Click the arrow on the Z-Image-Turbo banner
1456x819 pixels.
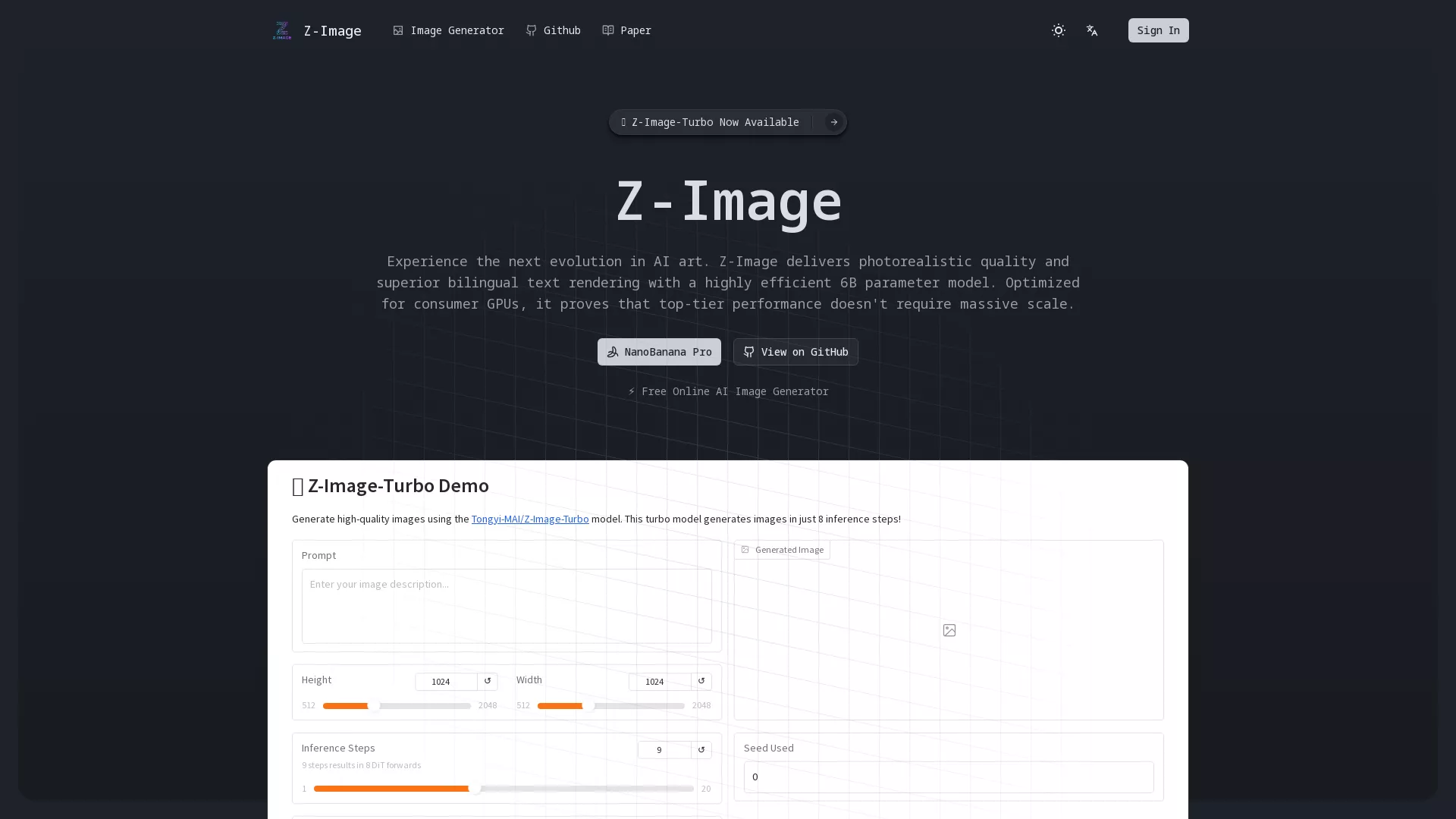click(x=833, y=122)
